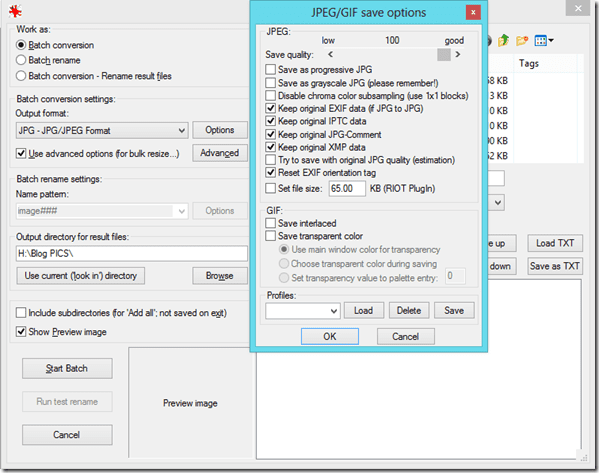The width and height of the screenshot is (599, 473).
Task: Enable Save as progressive JPG checkbox
Action: [270, 70]
